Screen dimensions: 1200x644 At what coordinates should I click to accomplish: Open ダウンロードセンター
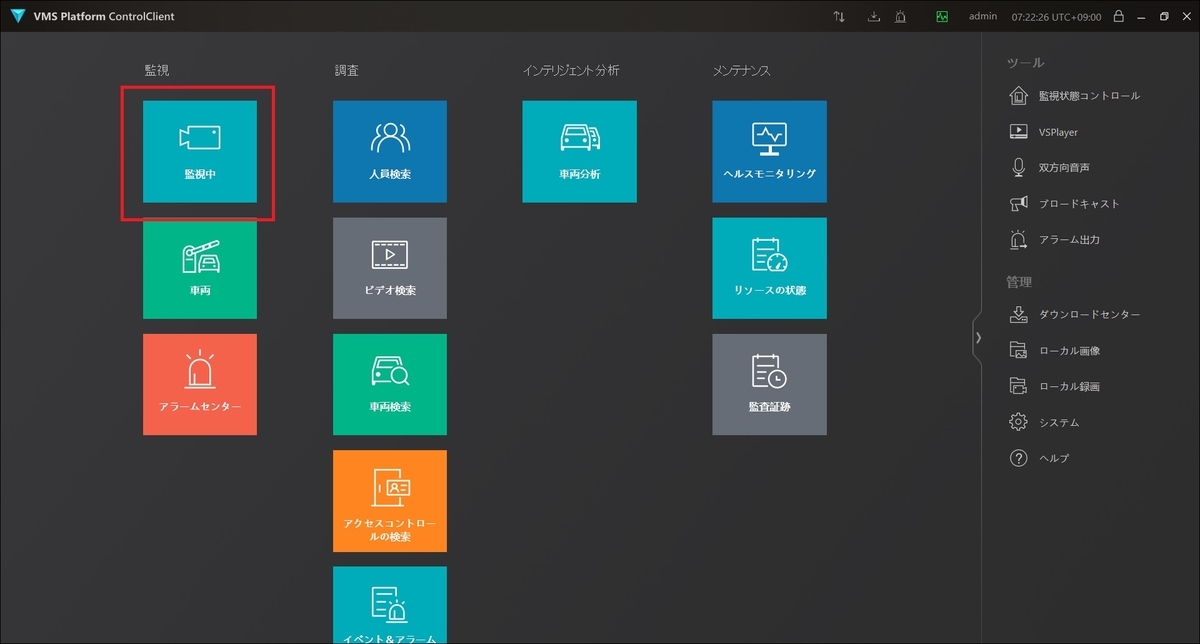[1075, 314]
